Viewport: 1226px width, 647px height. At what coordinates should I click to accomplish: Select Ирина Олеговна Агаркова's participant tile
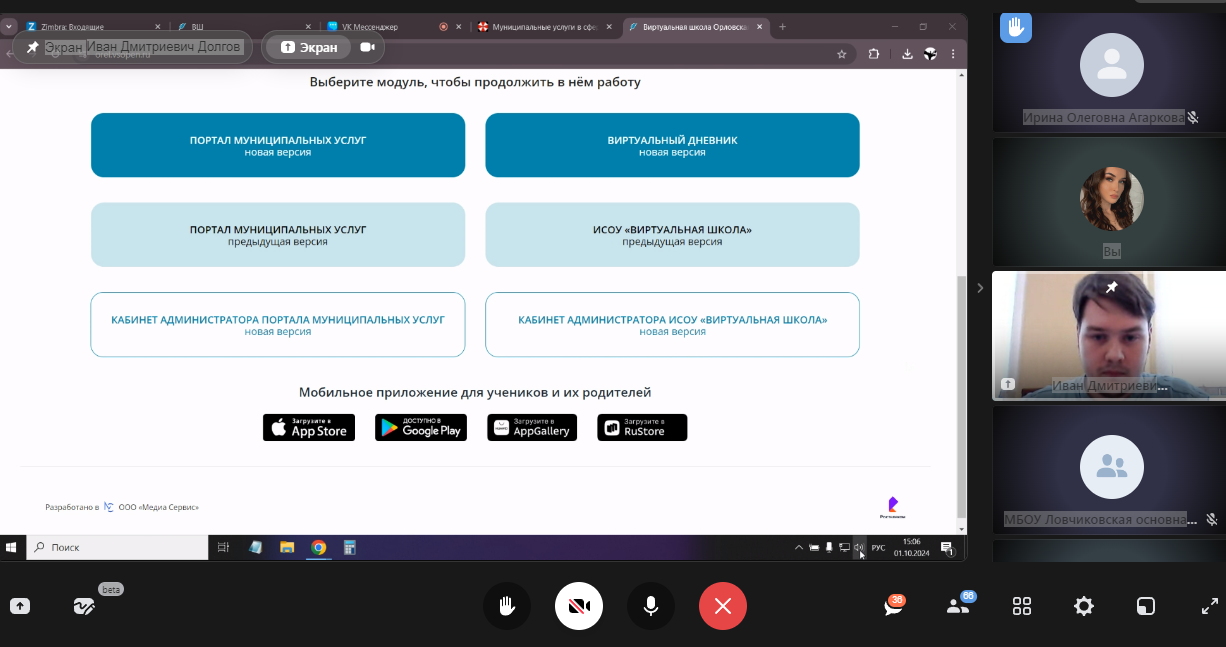[1110, 72]
